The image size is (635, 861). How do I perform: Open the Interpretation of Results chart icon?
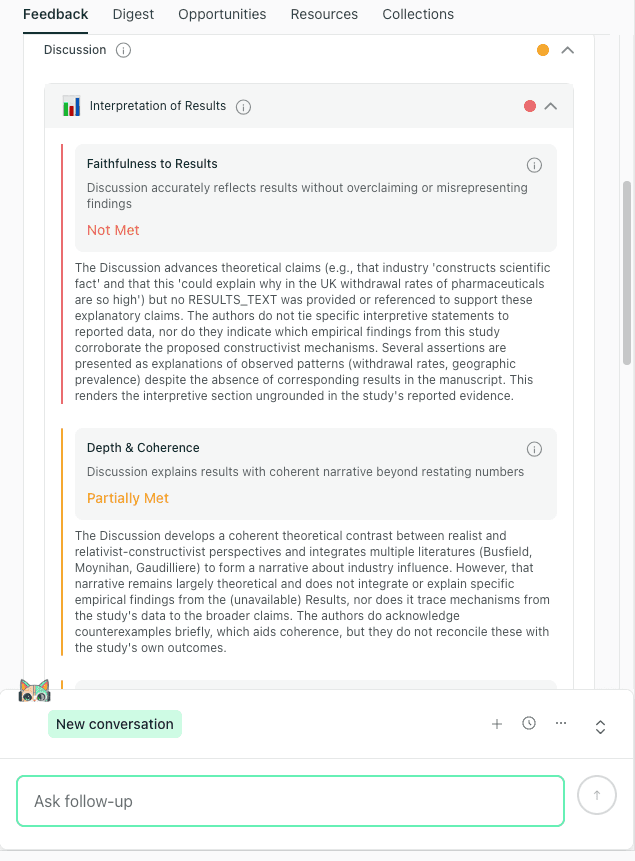tap(70, 105)
